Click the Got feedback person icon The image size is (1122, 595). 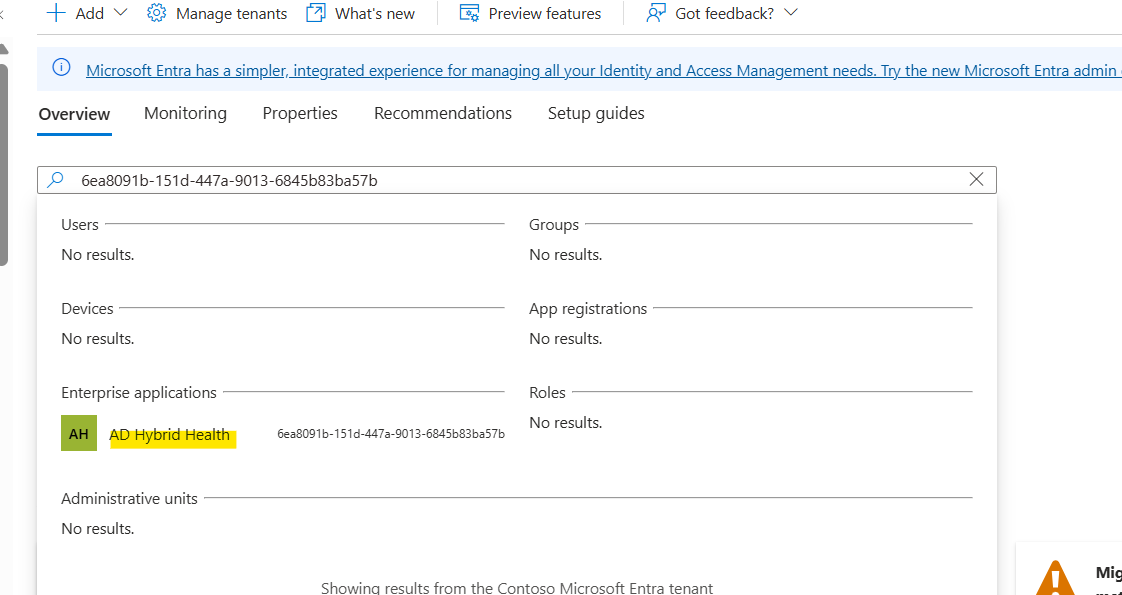pos(656,13)
